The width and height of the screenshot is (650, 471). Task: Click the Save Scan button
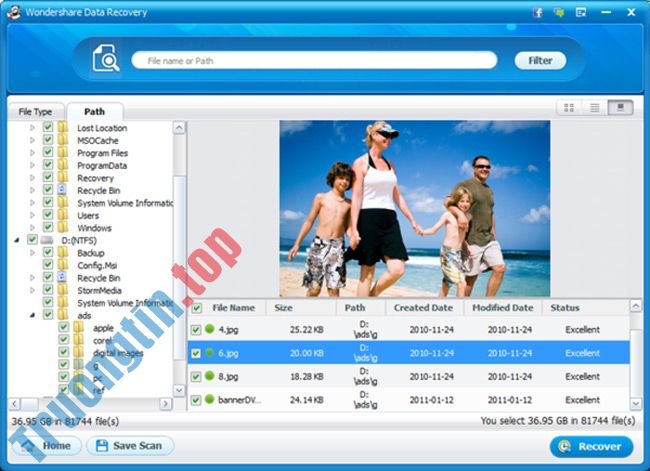coord(130,446)
